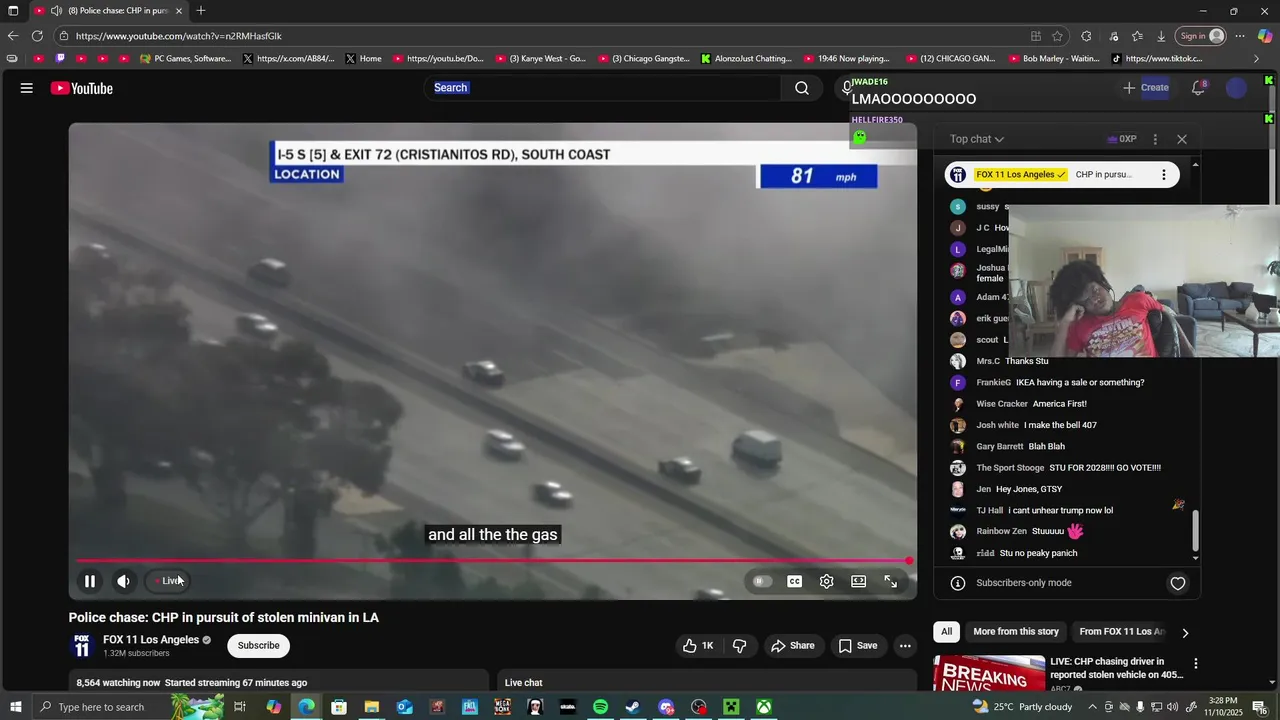Sign in to the browser profile
The height and width of the screenshot is (720, 1280).
(x=1201, y=36)
